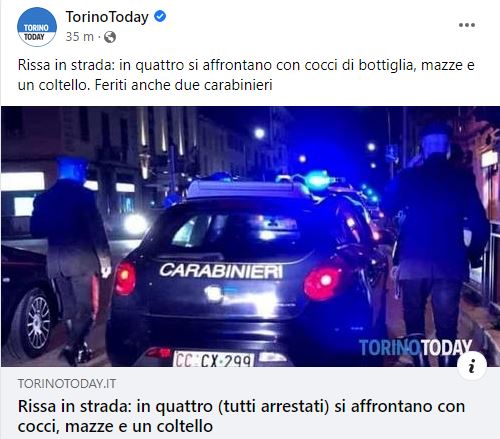Click the TORINOTODAY.IT domain label
This screenshot has height=439, width=500.
pyautogui.click(x=67, y=384)
